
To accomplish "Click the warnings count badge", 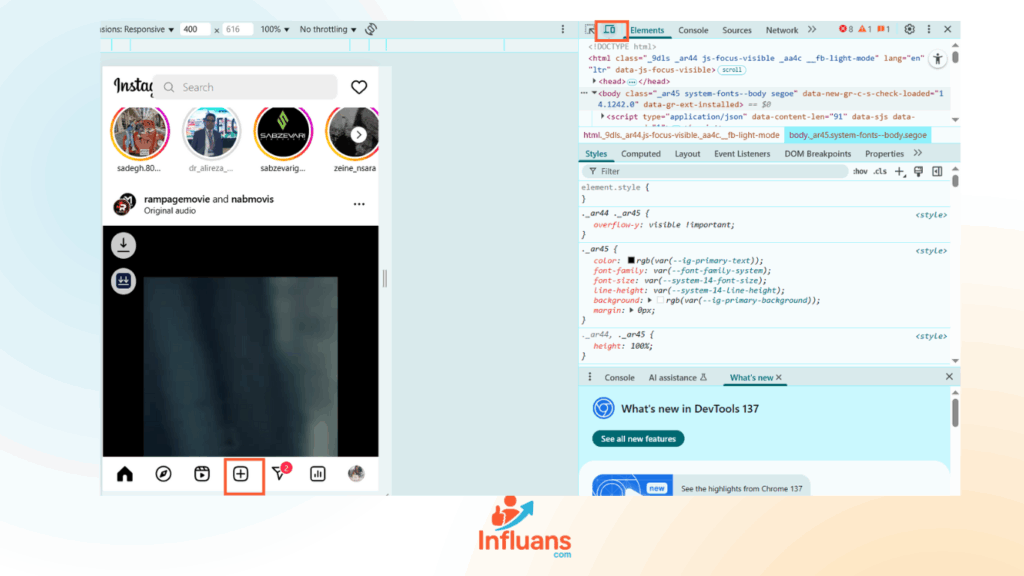I will pyautogui.click(x=865, y=29).
